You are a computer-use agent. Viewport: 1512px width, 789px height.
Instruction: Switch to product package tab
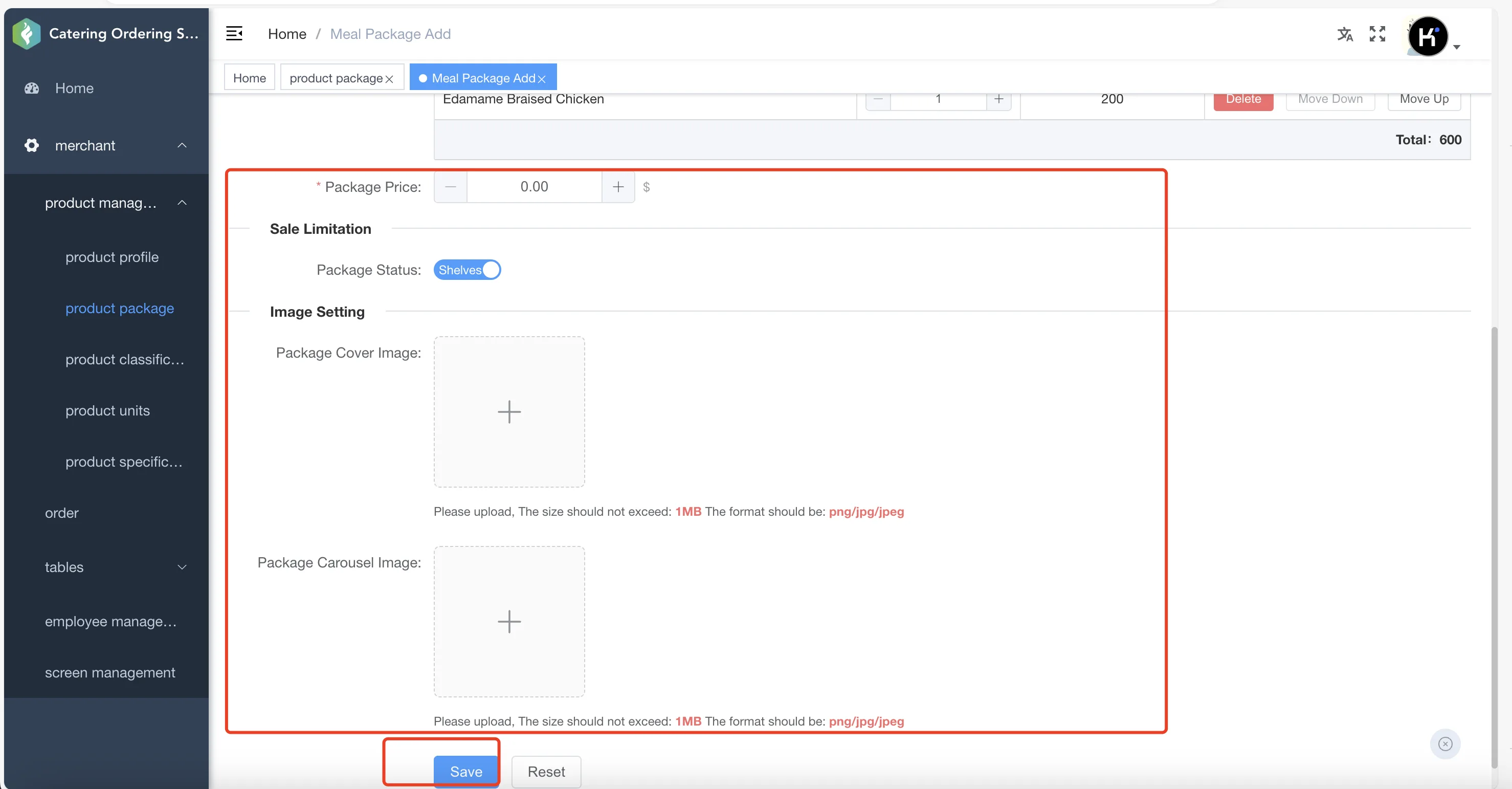click(x=337, y=78)
